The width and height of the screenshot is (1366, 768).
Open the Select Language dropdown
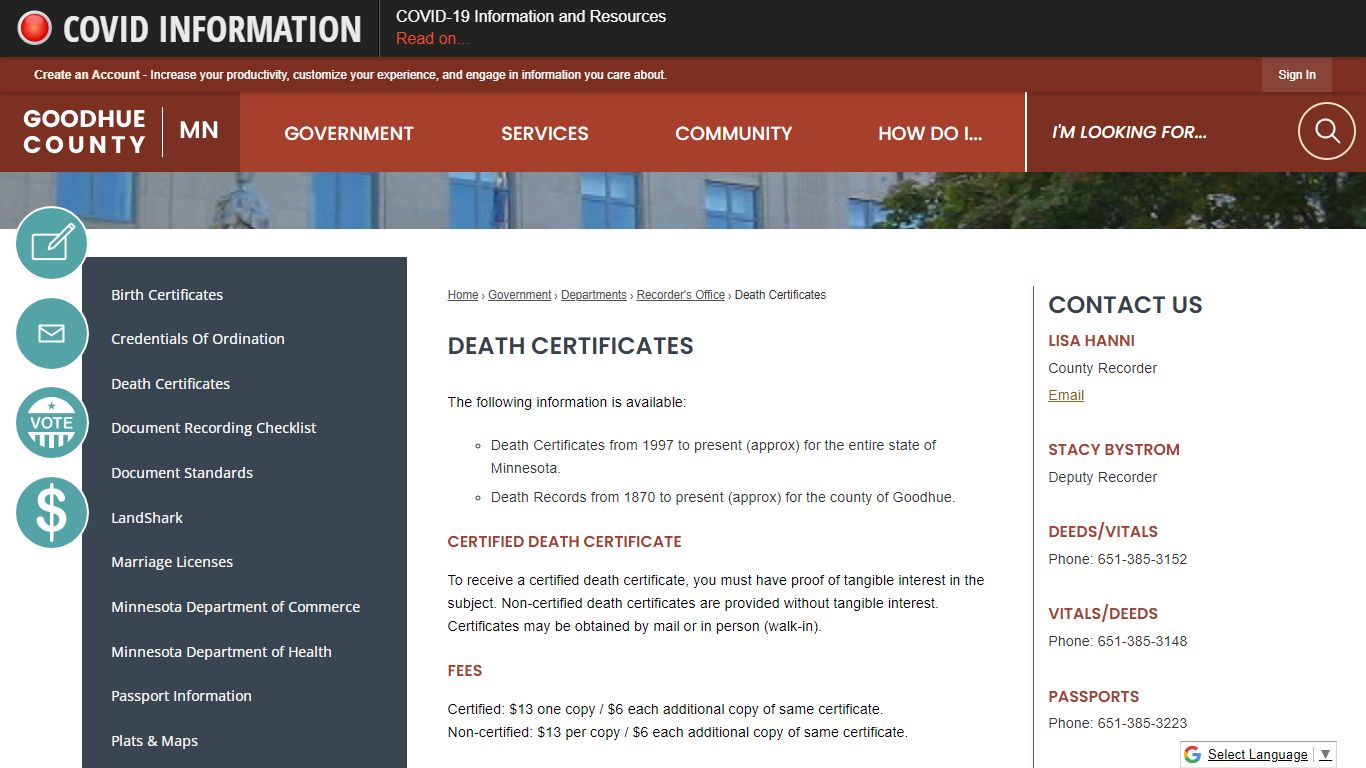point(1269,754)
